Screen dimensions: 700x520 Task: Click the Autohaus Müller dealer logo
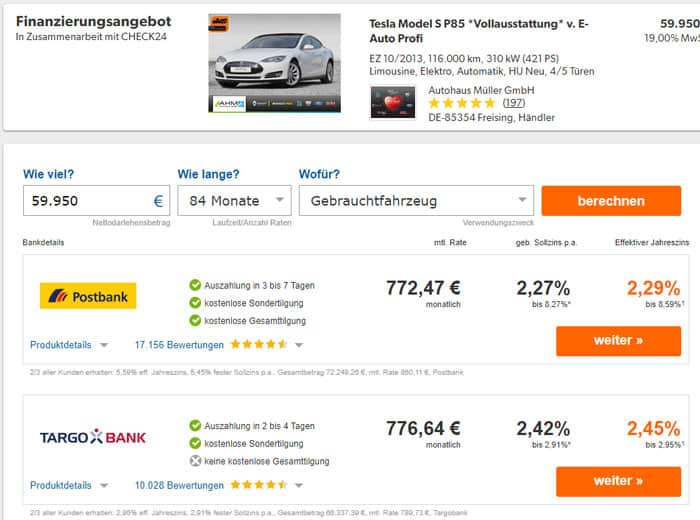click(392, 102)
